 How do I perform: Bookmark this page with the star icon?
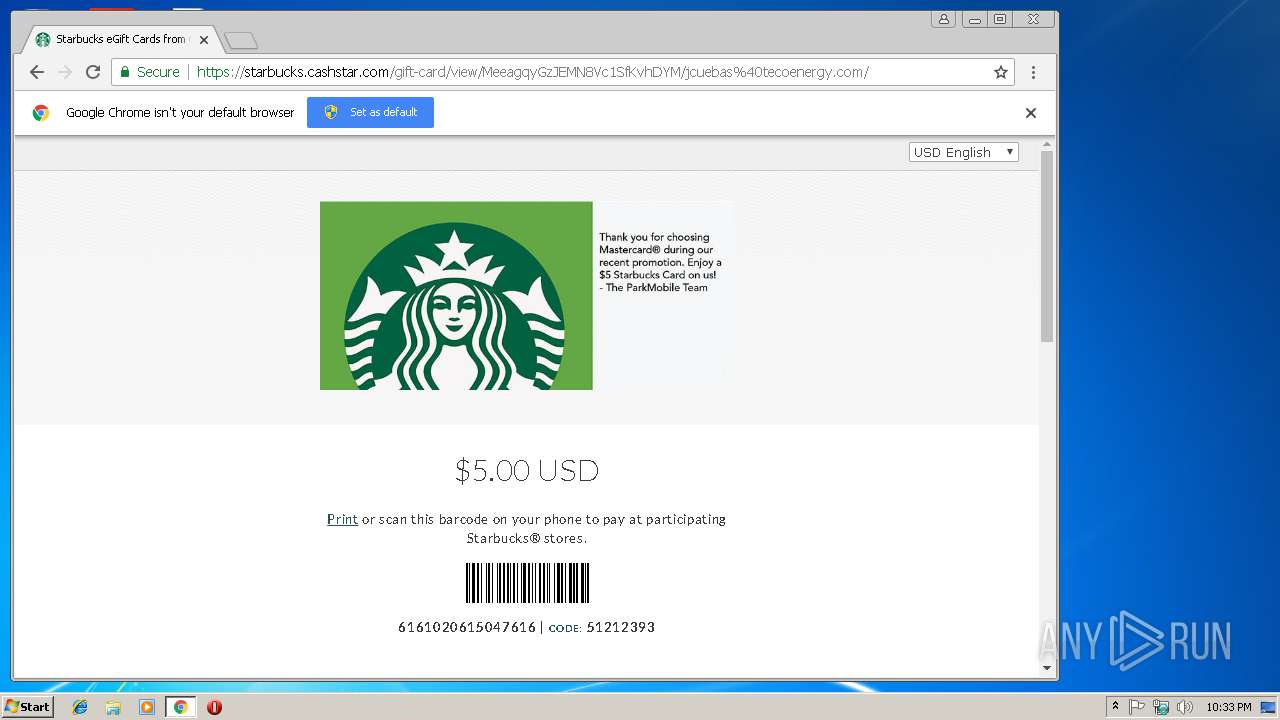[x=1000, y=72]
